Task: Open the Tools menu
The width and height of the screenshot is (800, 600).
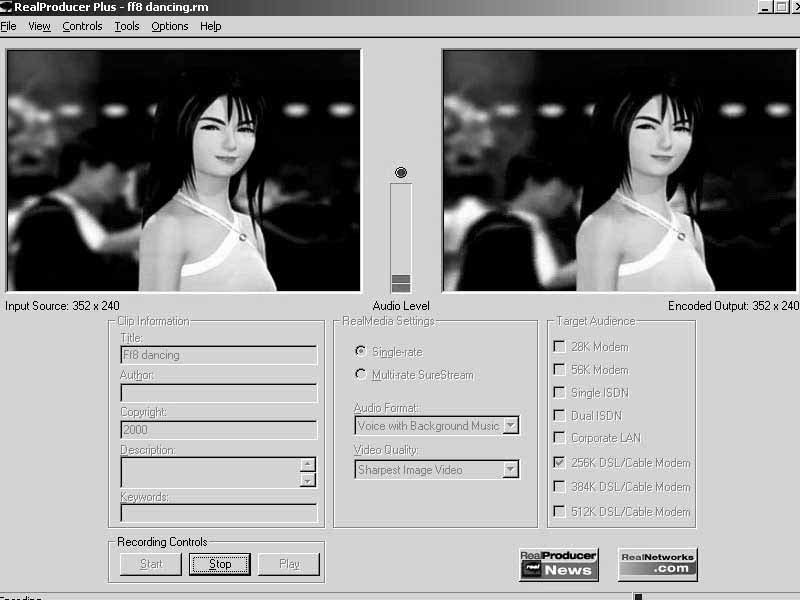Action: [x=127, y=26]
